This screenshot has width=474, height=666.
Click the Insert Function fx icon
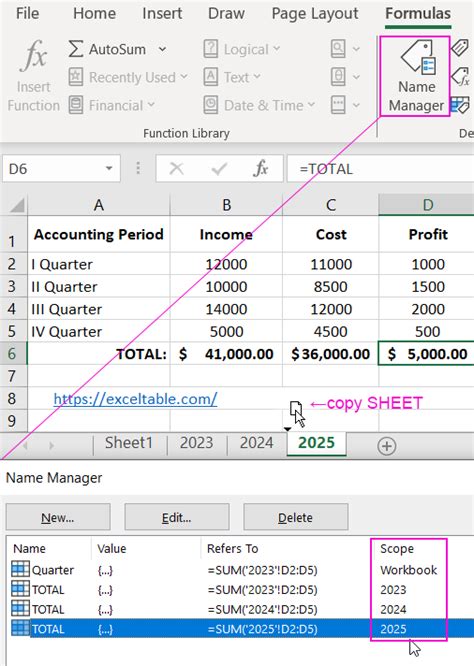point(34,56)
